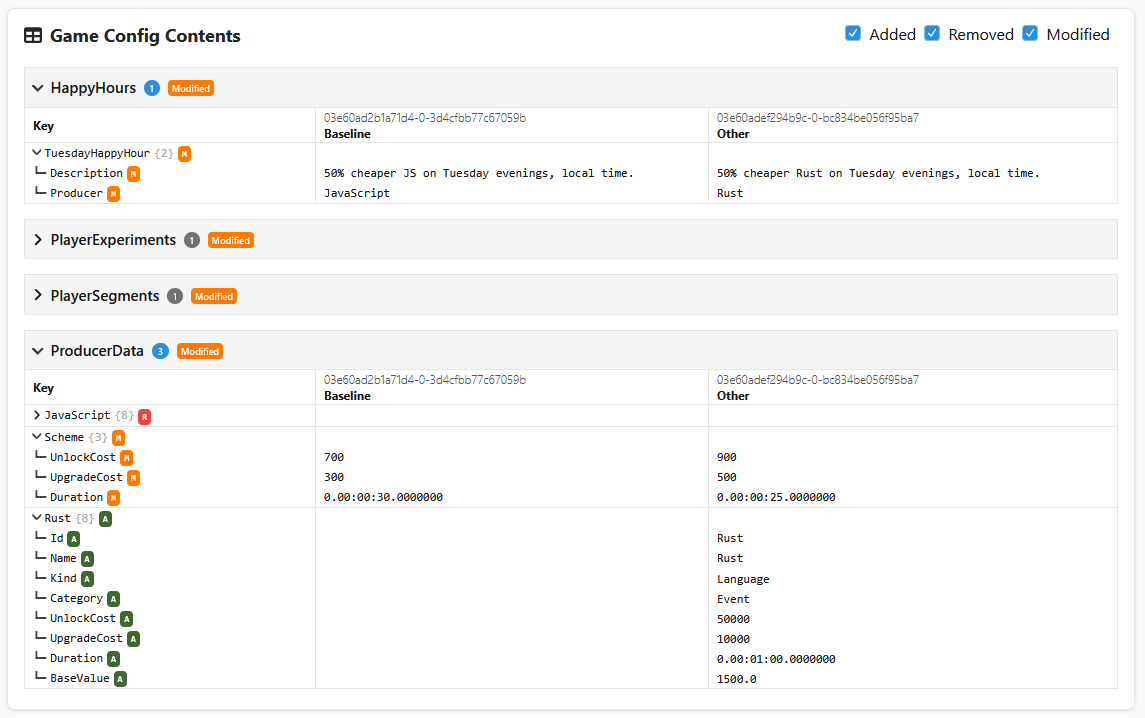Toggle the Removed filter checkbox
This screenshot has height=718, width=1145.
[932, 34]
